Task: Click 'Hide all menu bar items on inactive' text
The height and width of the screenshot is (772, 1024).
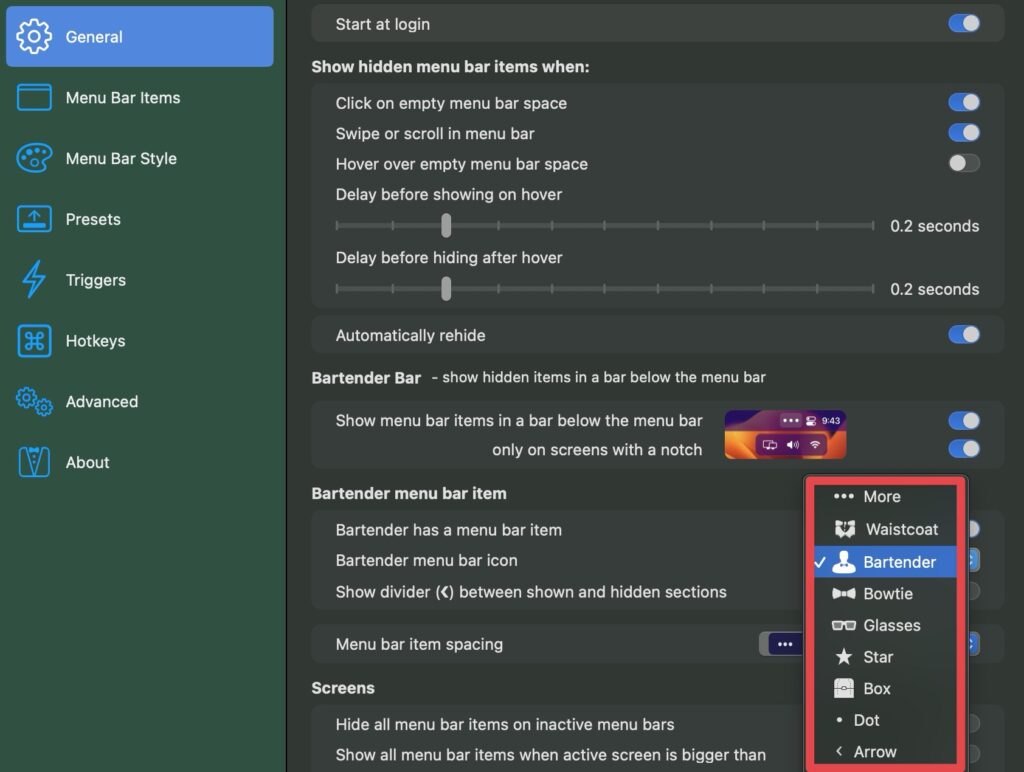Action: (505, 724)
